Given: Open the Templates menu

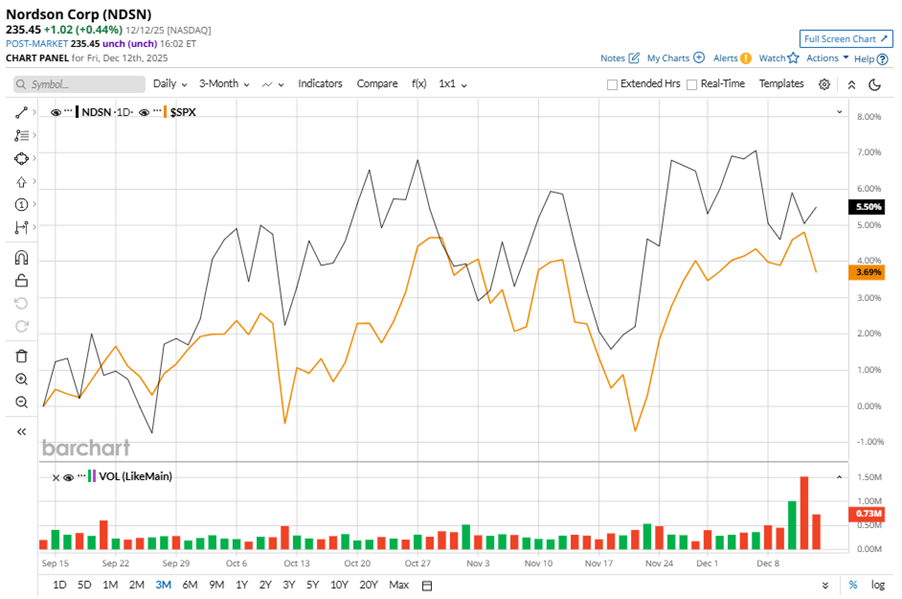Looking at the screenshot, I should pyautogui.click(x=781, y=84).
